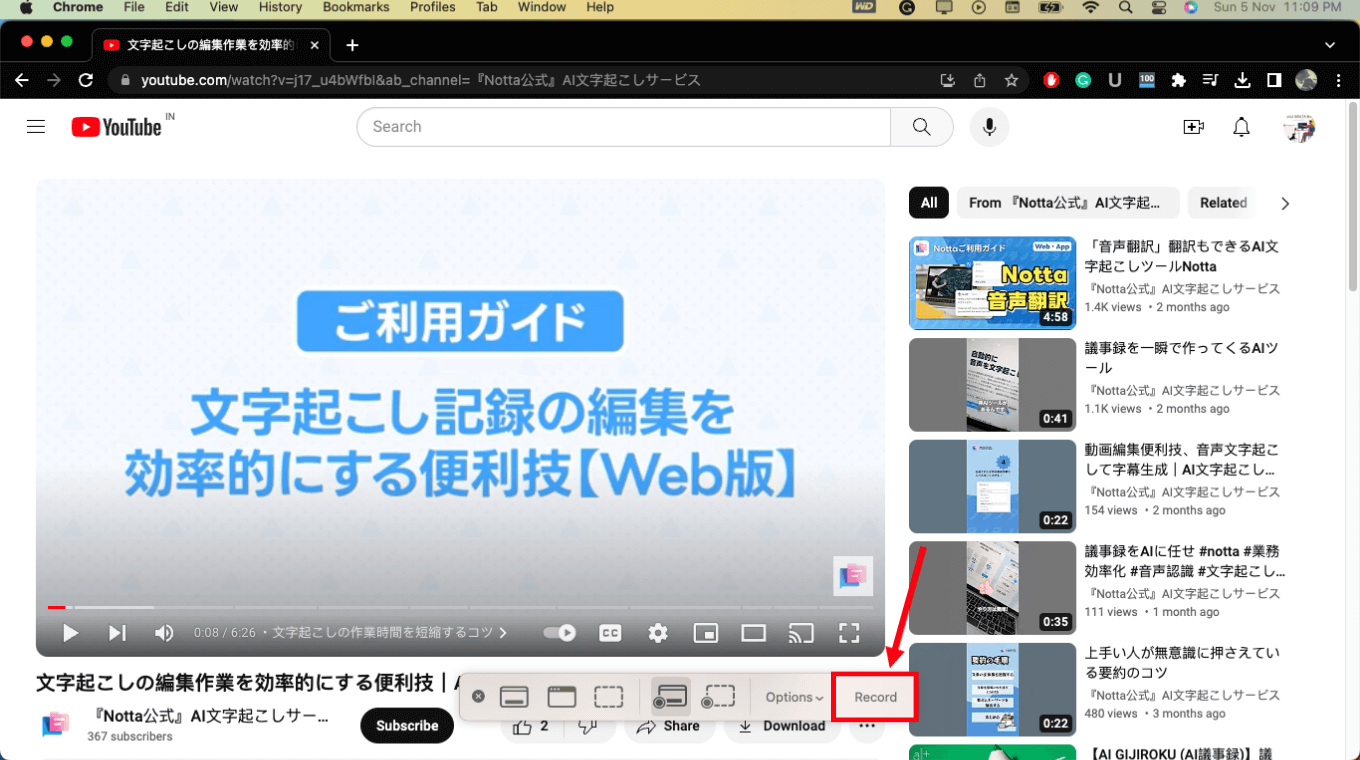Enter fullscreen with the fullscreen icon
This screenshot has width=1360, height=760.
(849, 633)
